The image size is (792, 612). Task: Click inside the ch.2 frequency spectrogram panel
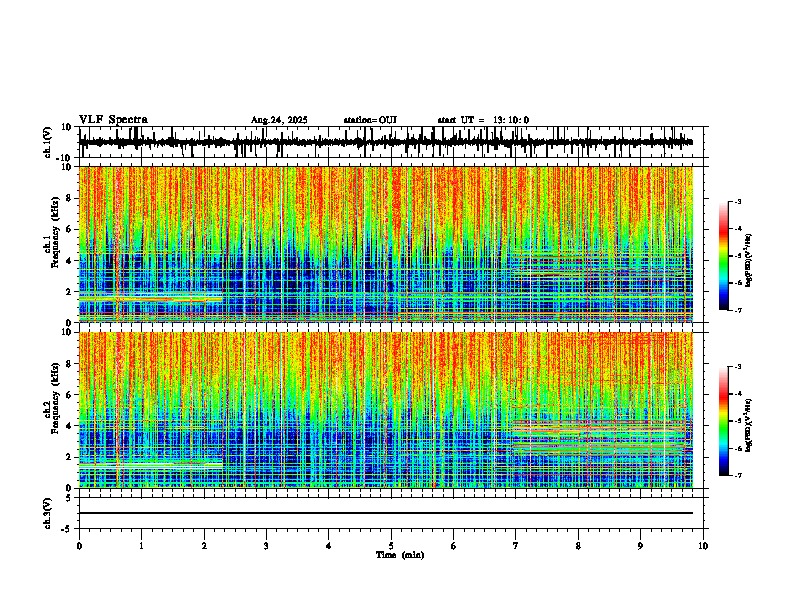point(393,410)
